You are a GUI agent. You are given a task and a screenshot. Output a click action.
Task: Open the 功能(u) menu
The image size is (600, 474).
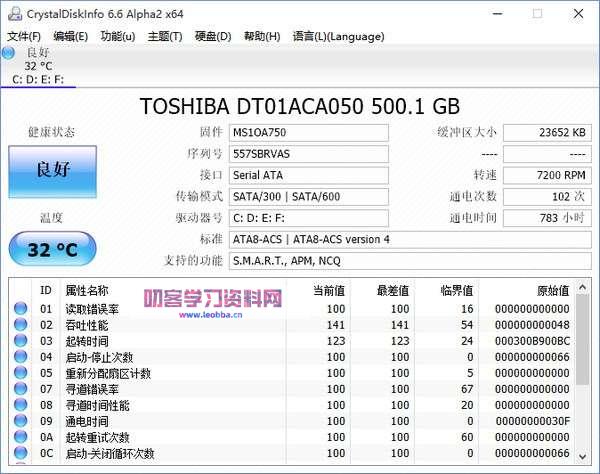pyautogui.click(x=118, y=36)
